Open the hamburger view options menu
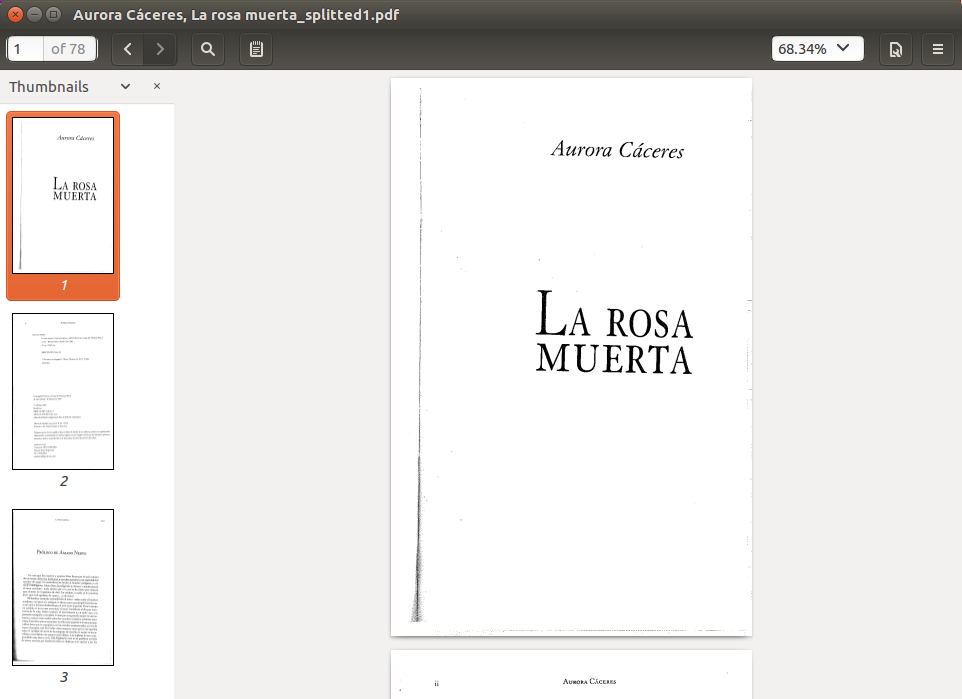The height and width of the screenshot is (699, 962). pyautogui.click(x=937, y=49)
